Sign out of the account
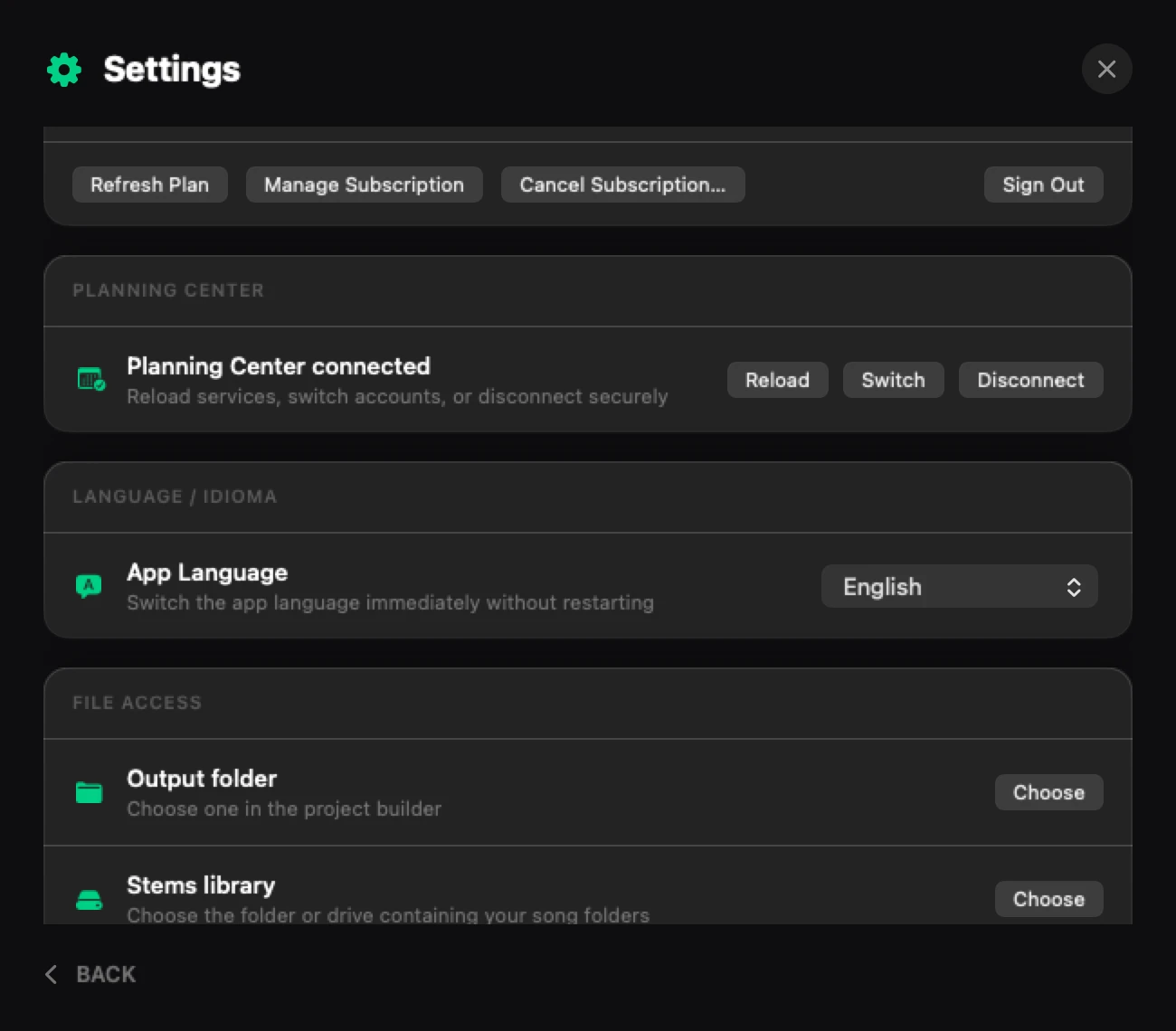Image resolution: width=1176 pixels, height=1031 pixels. pyautogui.click(x=1043, y=184)
